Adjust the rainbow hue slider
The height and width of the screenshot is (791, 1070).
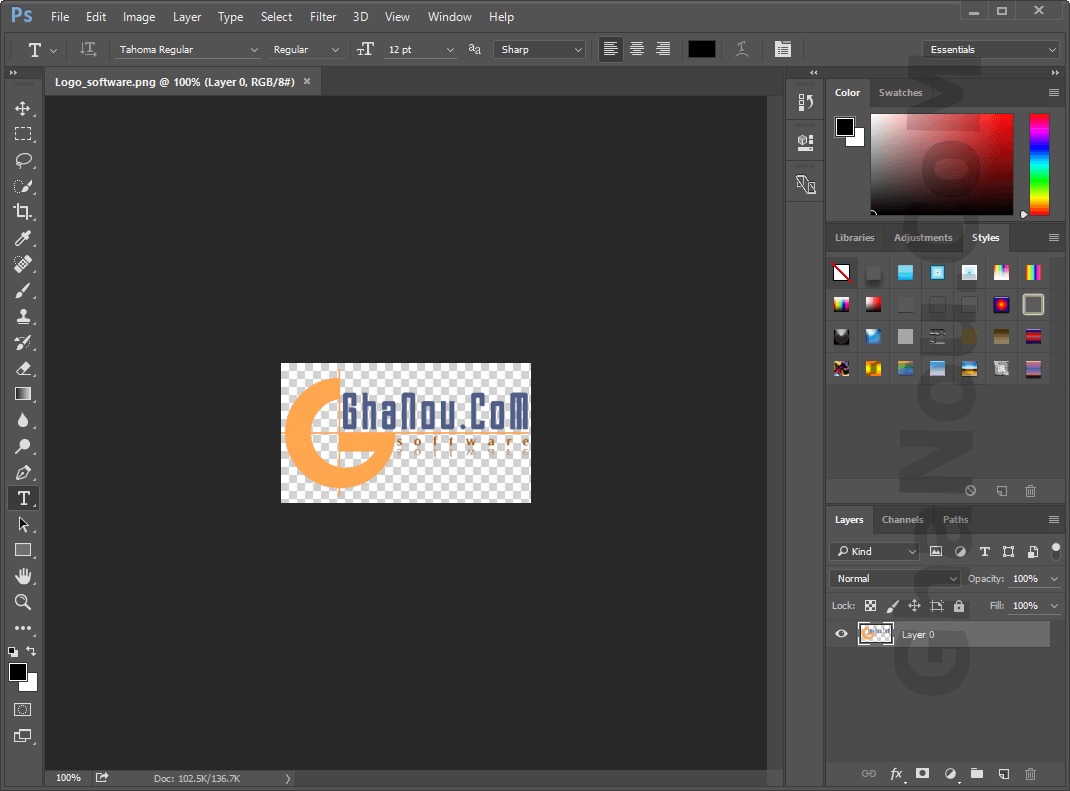coord(1039,164)
